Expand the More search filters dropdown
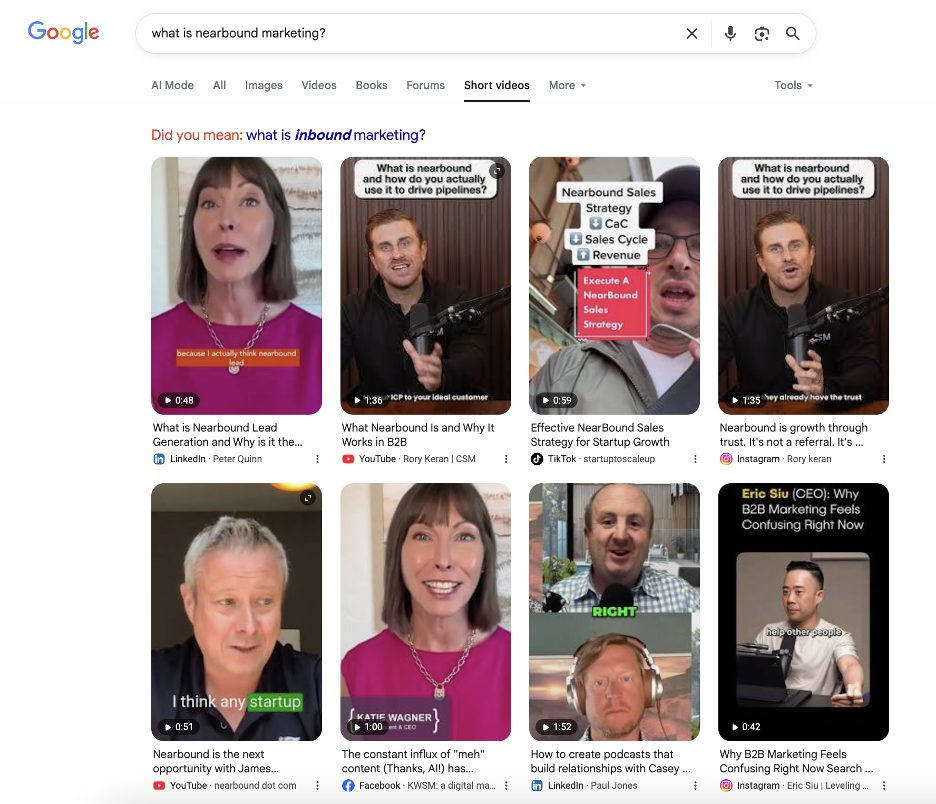Screen dimensions: 936x804 coord(567,86)
